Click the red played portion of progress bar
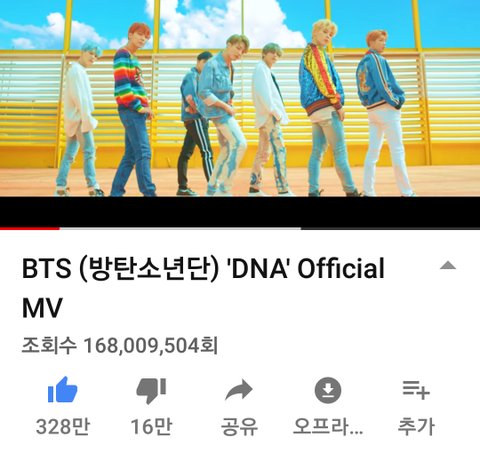This screenshot has height=453, width=480. 30,228
